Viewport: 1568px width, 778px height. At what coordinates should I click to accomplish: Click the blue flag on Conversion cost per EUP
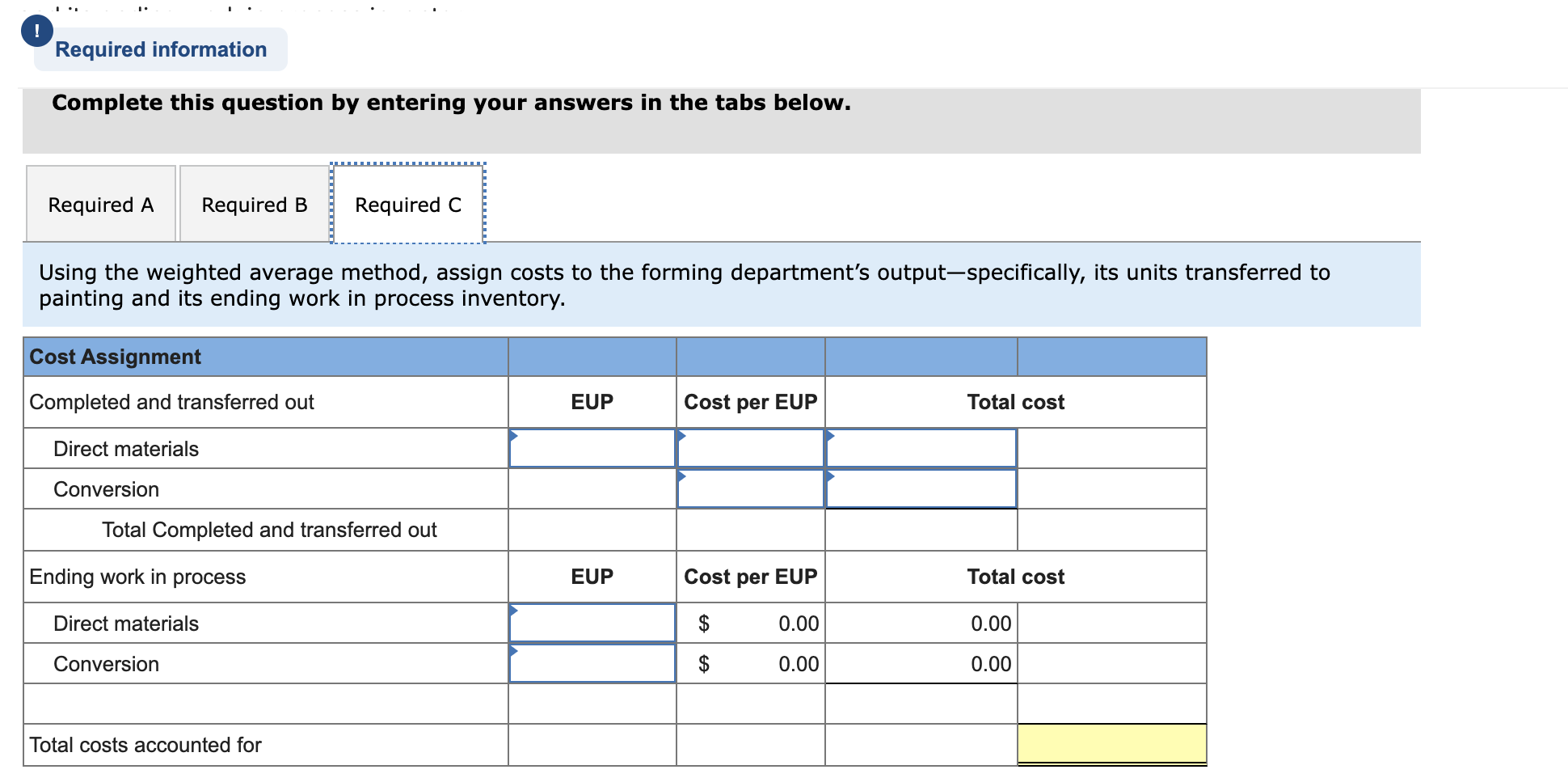[x=683, y=476]
